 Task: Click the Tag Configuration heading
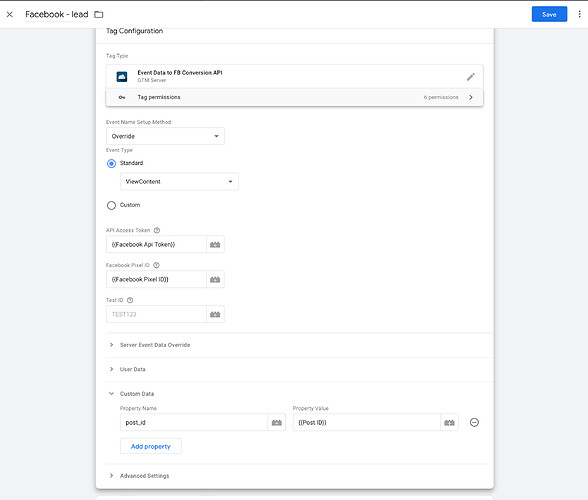(x=135, y=31)
